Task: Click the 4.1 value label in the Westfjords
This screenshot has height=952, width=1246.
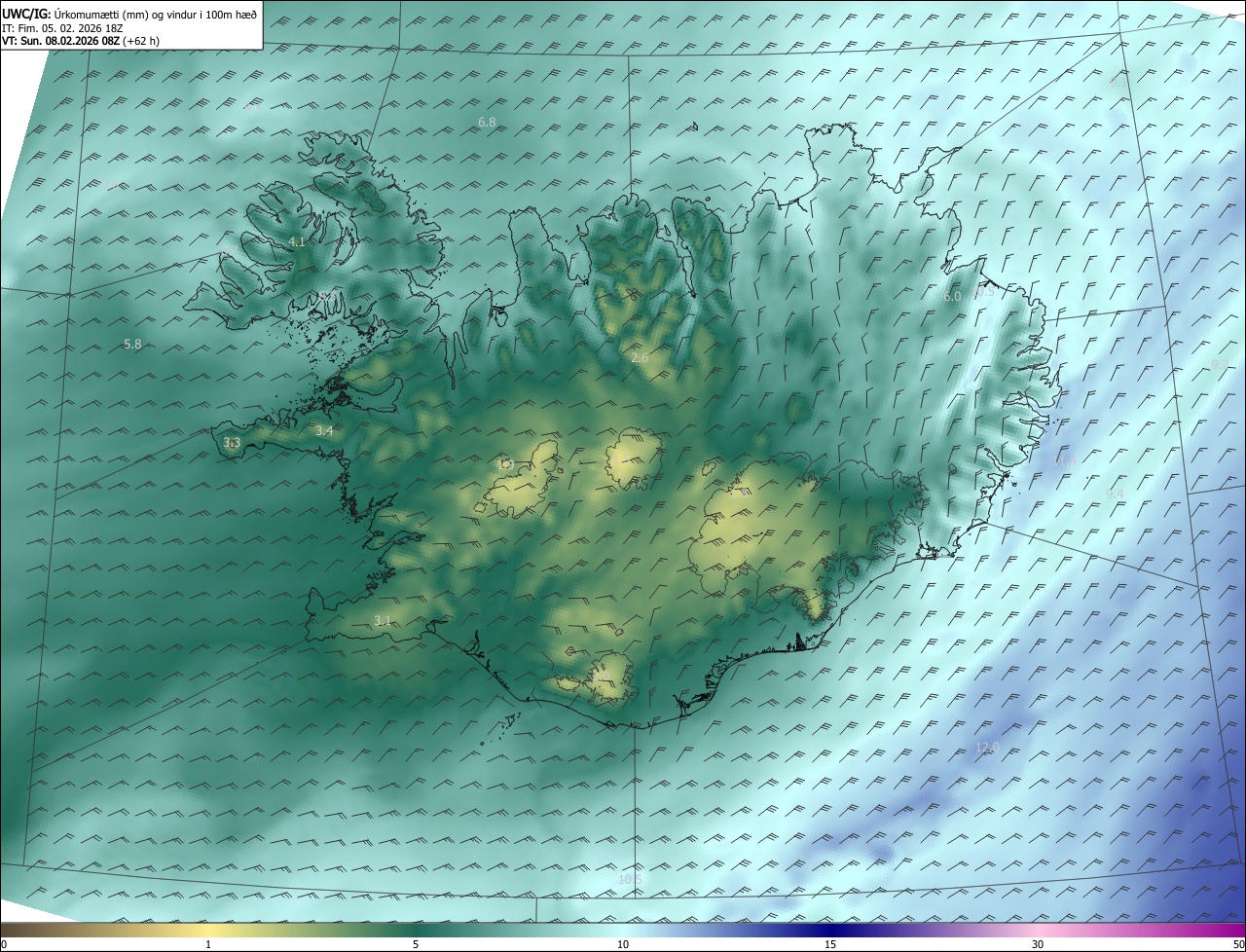Action: click(297, 241)
